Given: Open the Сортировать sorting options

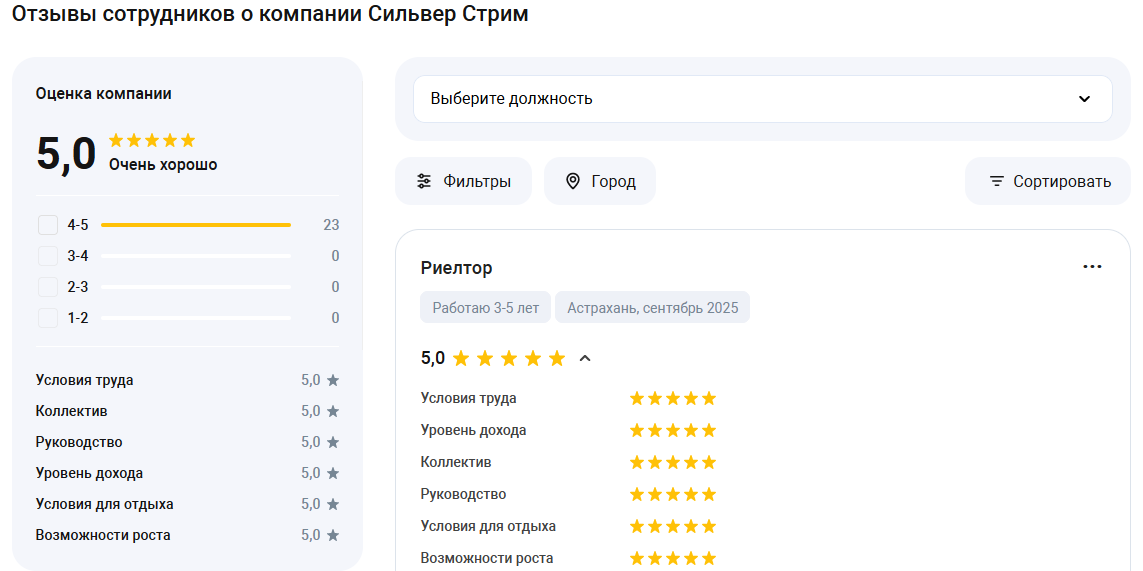Looking at the screenshot, I should (1048, 181).
